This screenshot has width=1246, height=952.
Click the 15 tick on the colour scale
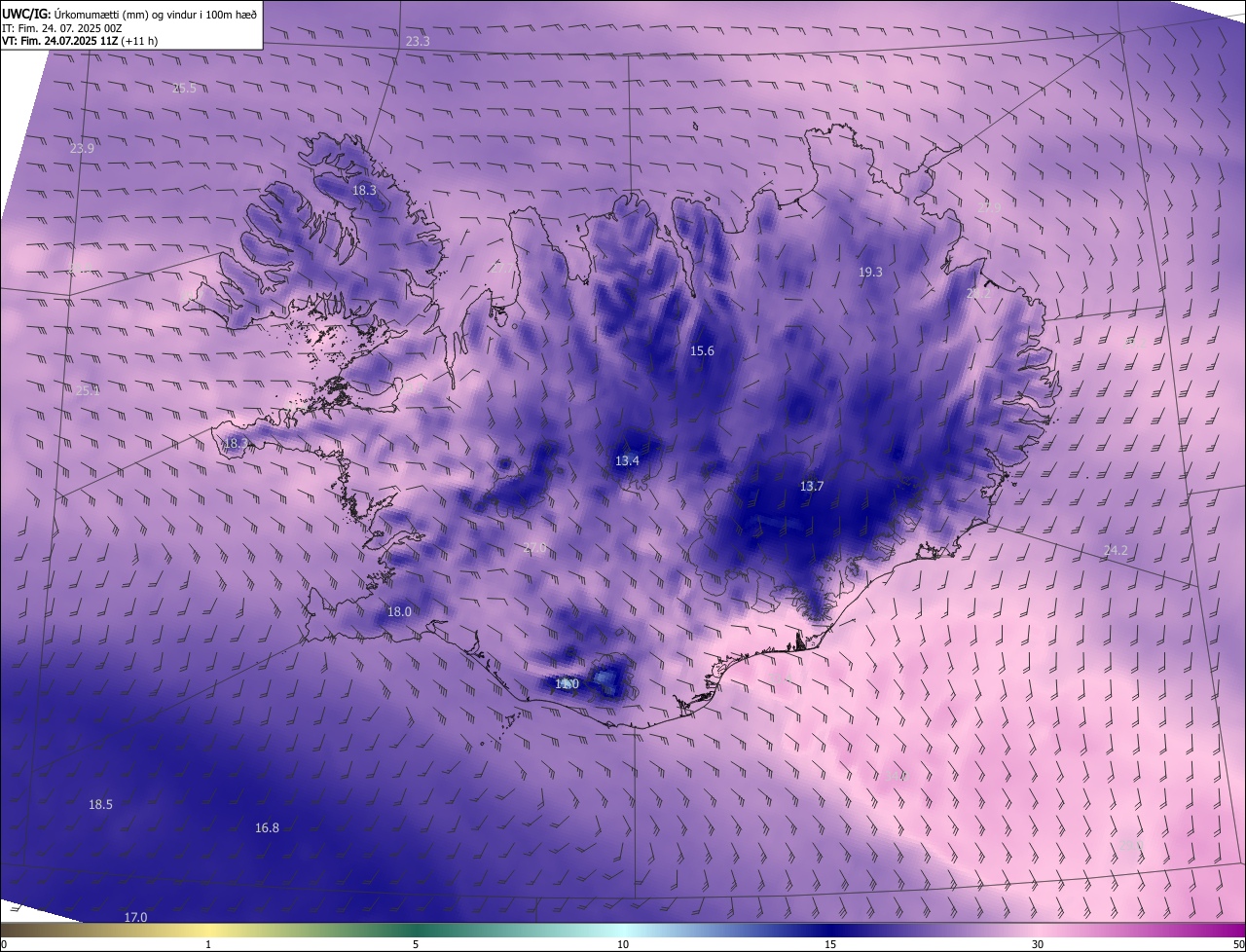pyautogui.click(x=830, y=945)
